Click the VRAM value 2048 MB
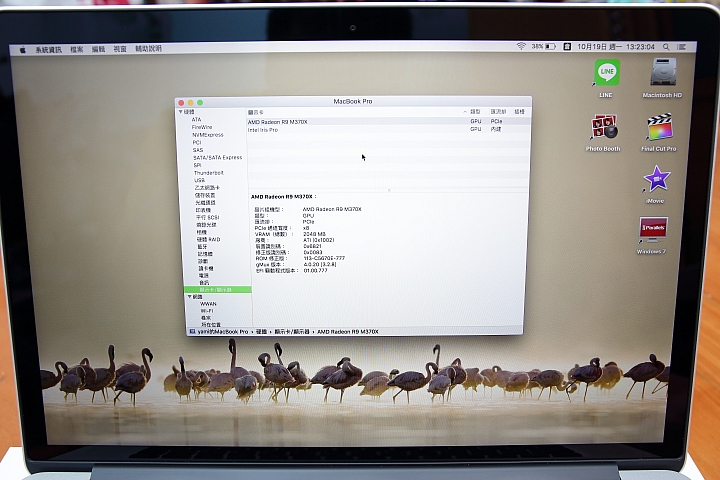 pyautogui.click(x=314, y=234)
